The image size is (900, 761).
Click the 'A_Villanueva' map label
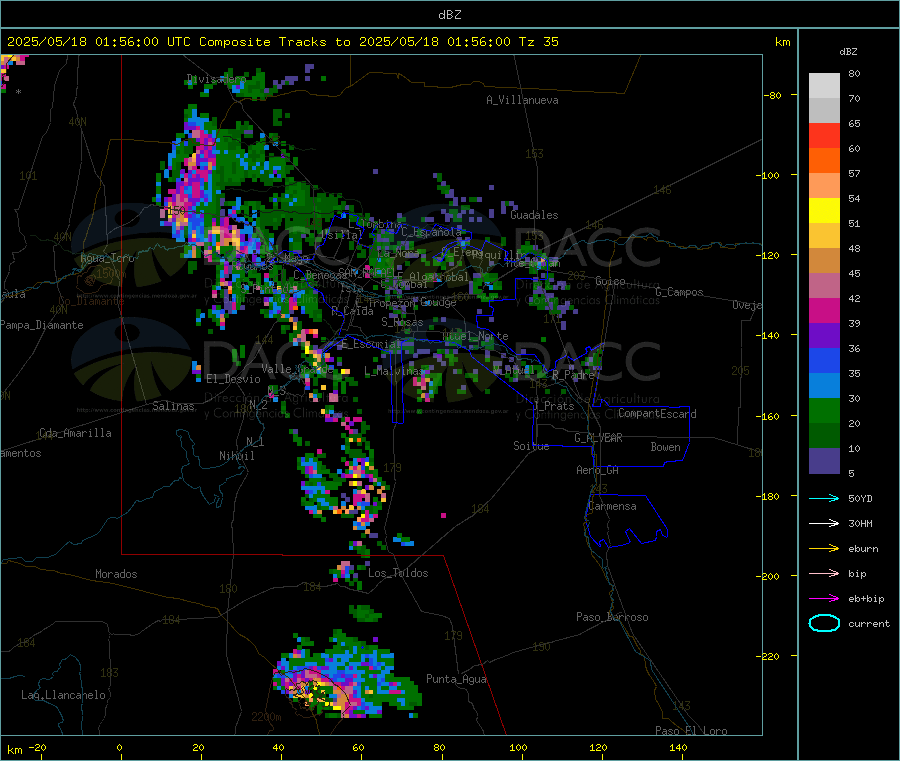pos(522,100)
